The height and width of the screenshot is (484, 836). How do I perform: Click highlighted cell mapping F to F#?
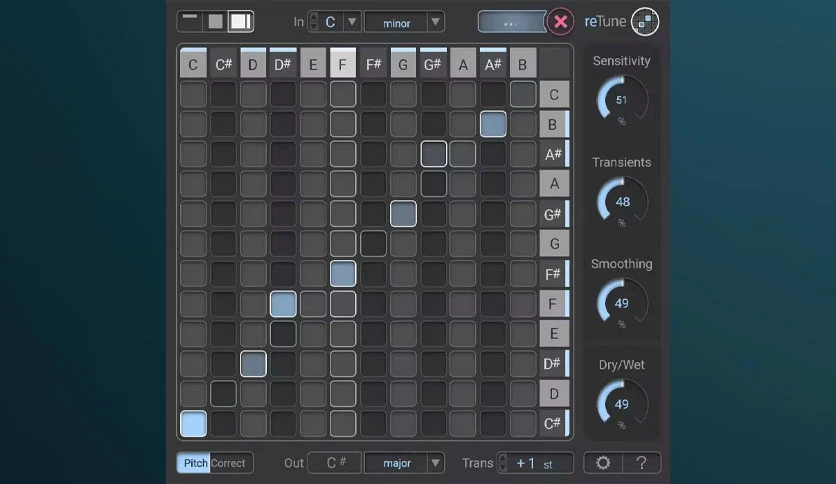point(343,273)
